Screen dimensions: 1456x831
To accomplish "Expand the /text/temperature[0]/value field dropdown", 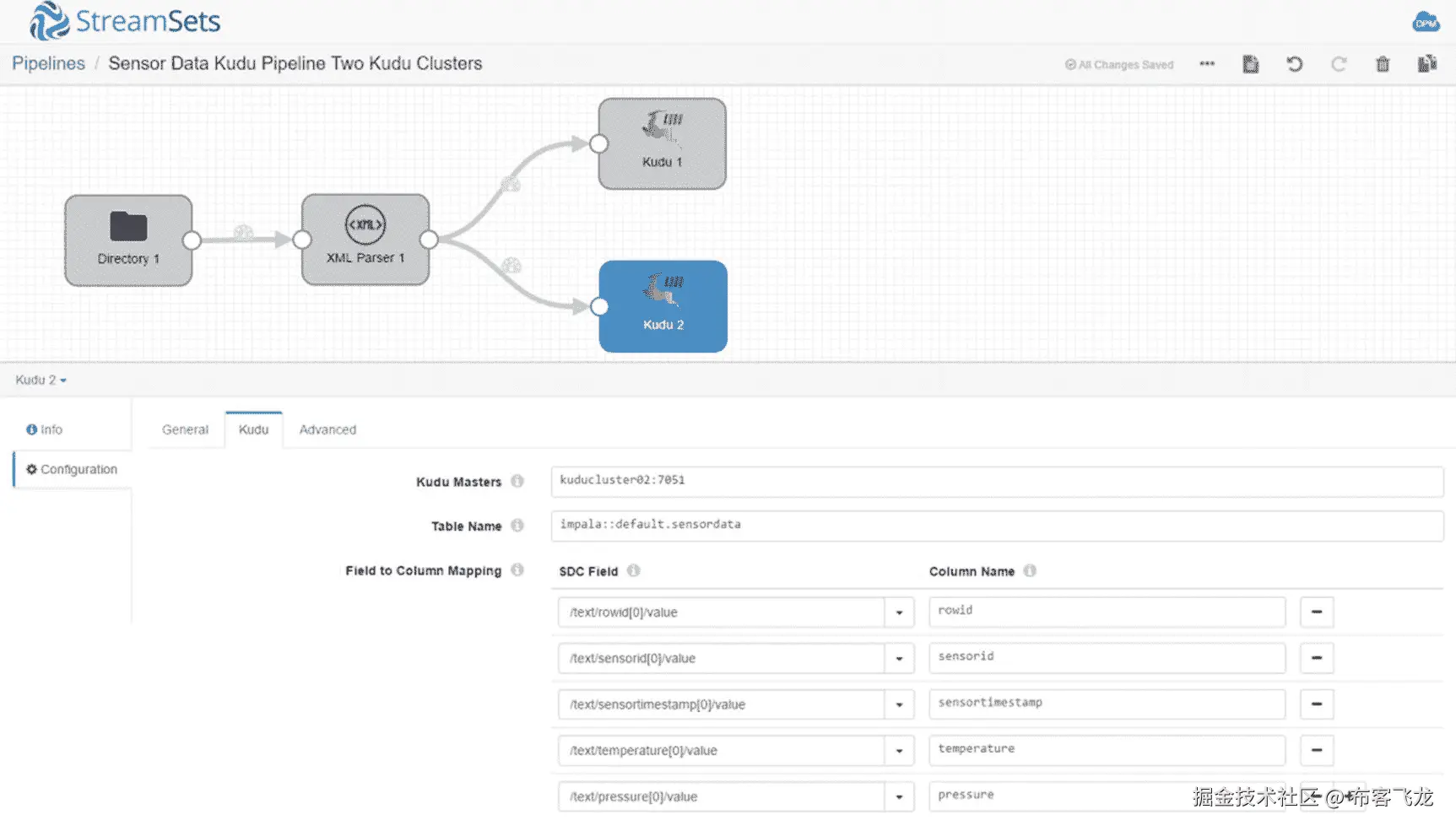I will (x=899, y=750).
